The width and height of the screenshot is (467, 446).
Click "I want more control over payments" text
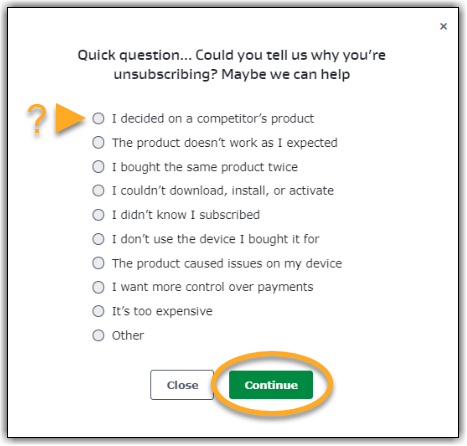pyautogui.click(x=213, y=287)
